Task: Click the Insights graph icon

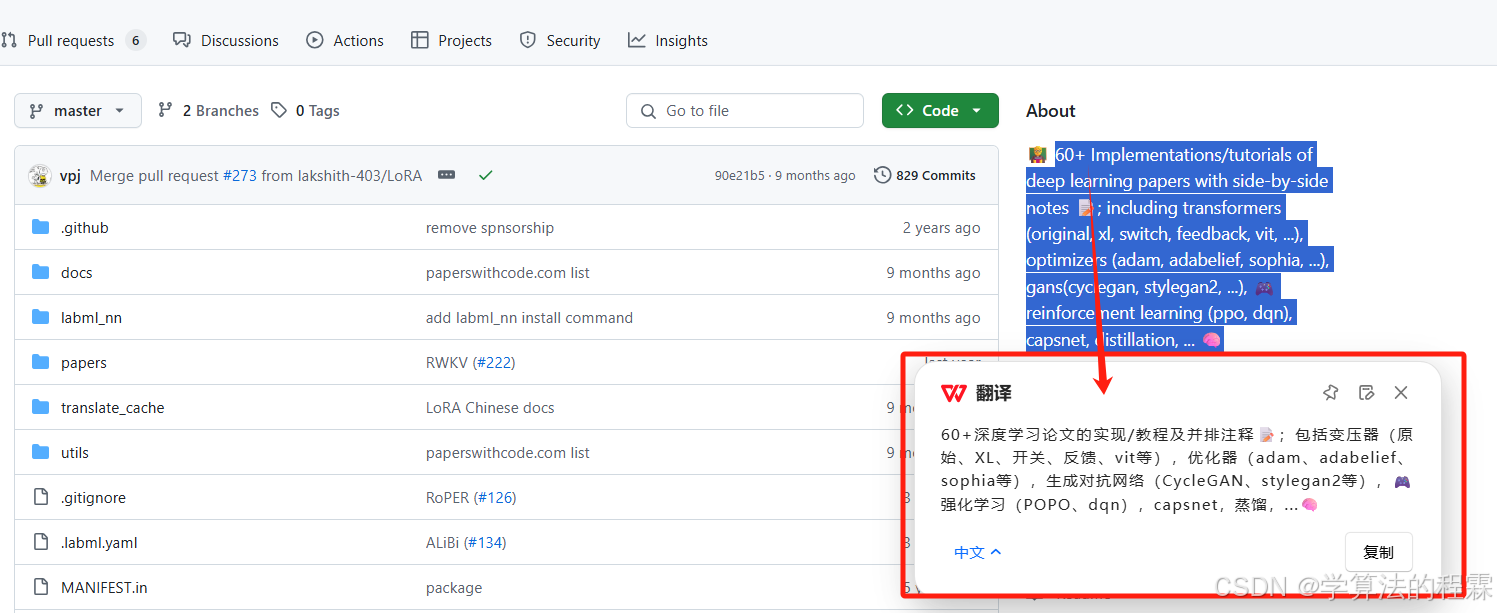Action: (x=637, y=40)
